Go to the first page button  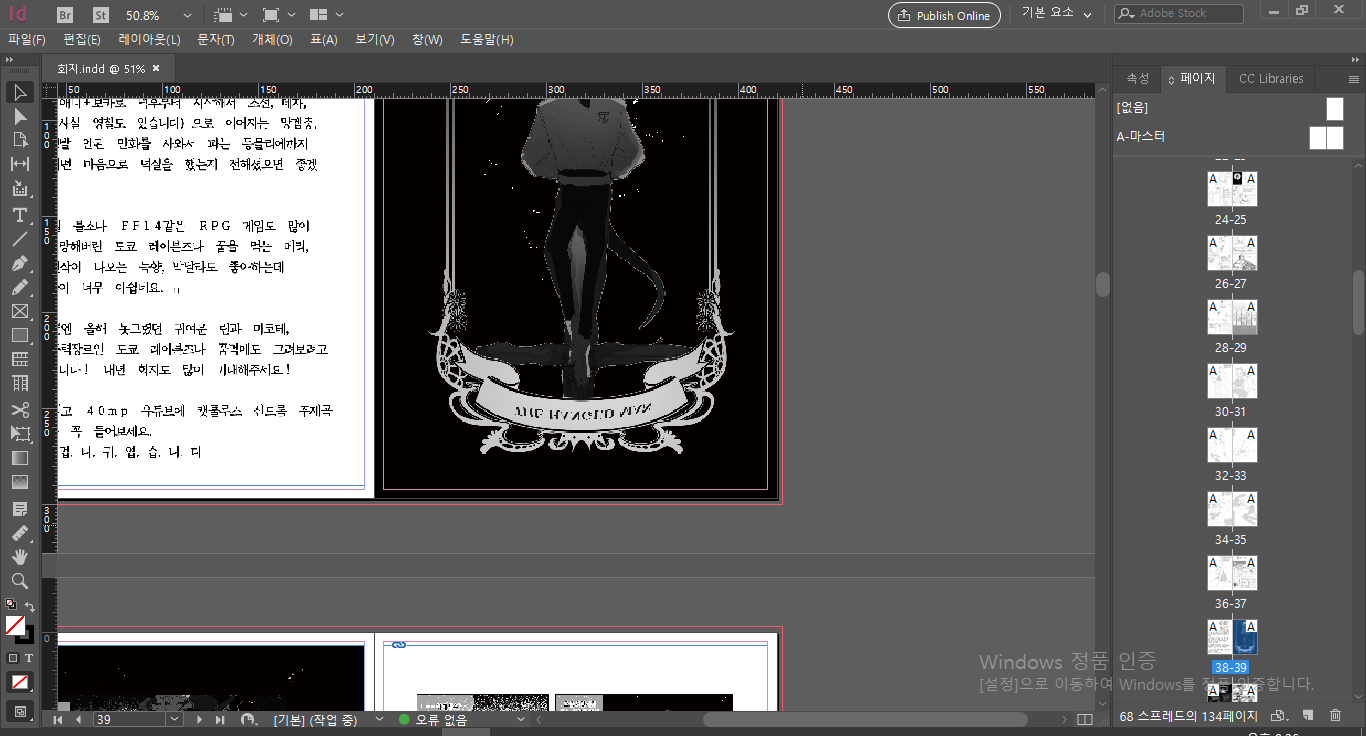coord(58,719)
